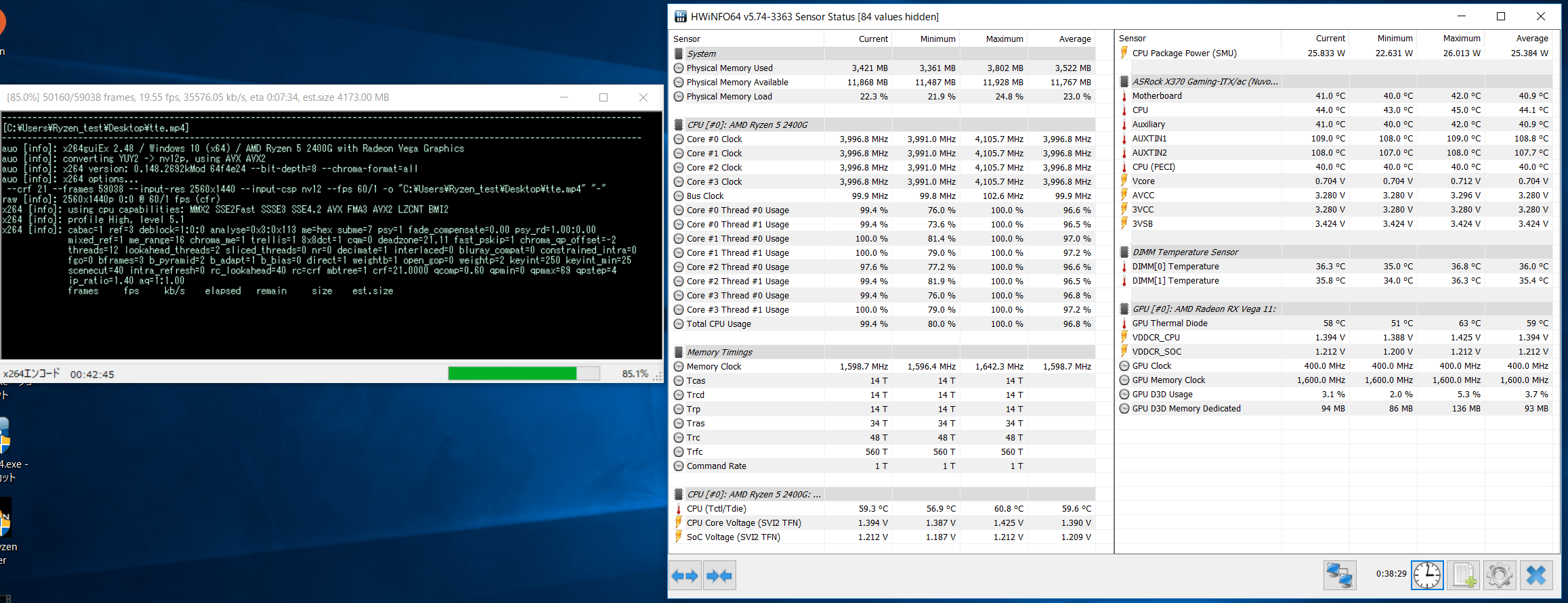Click the 00:42:45 elapsed time in x264 window
The height and width of the screenshot is (603, 1568).
[x=92, y=374]
